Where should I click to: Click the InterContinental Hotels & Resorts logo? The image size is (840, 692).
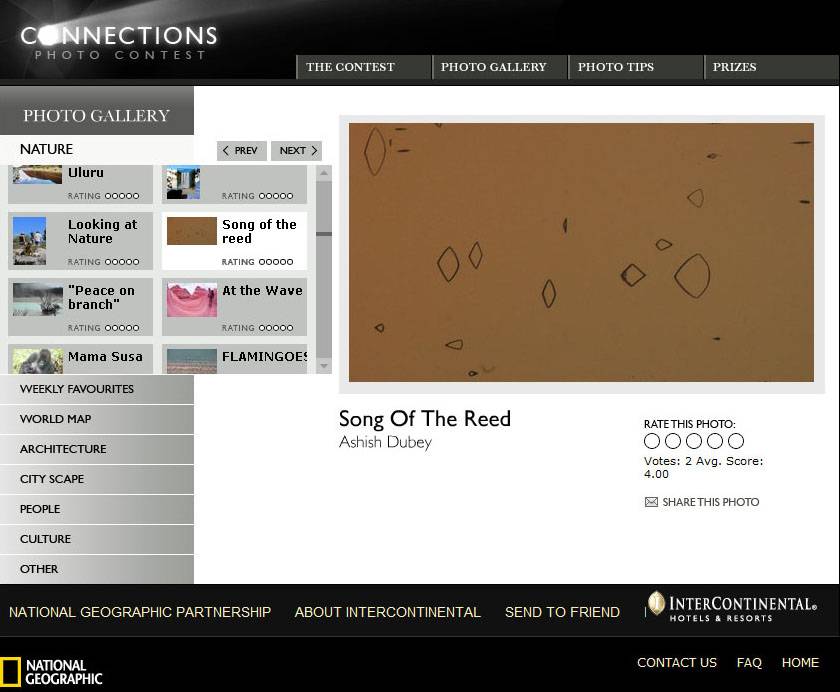[x=732, y=607]
